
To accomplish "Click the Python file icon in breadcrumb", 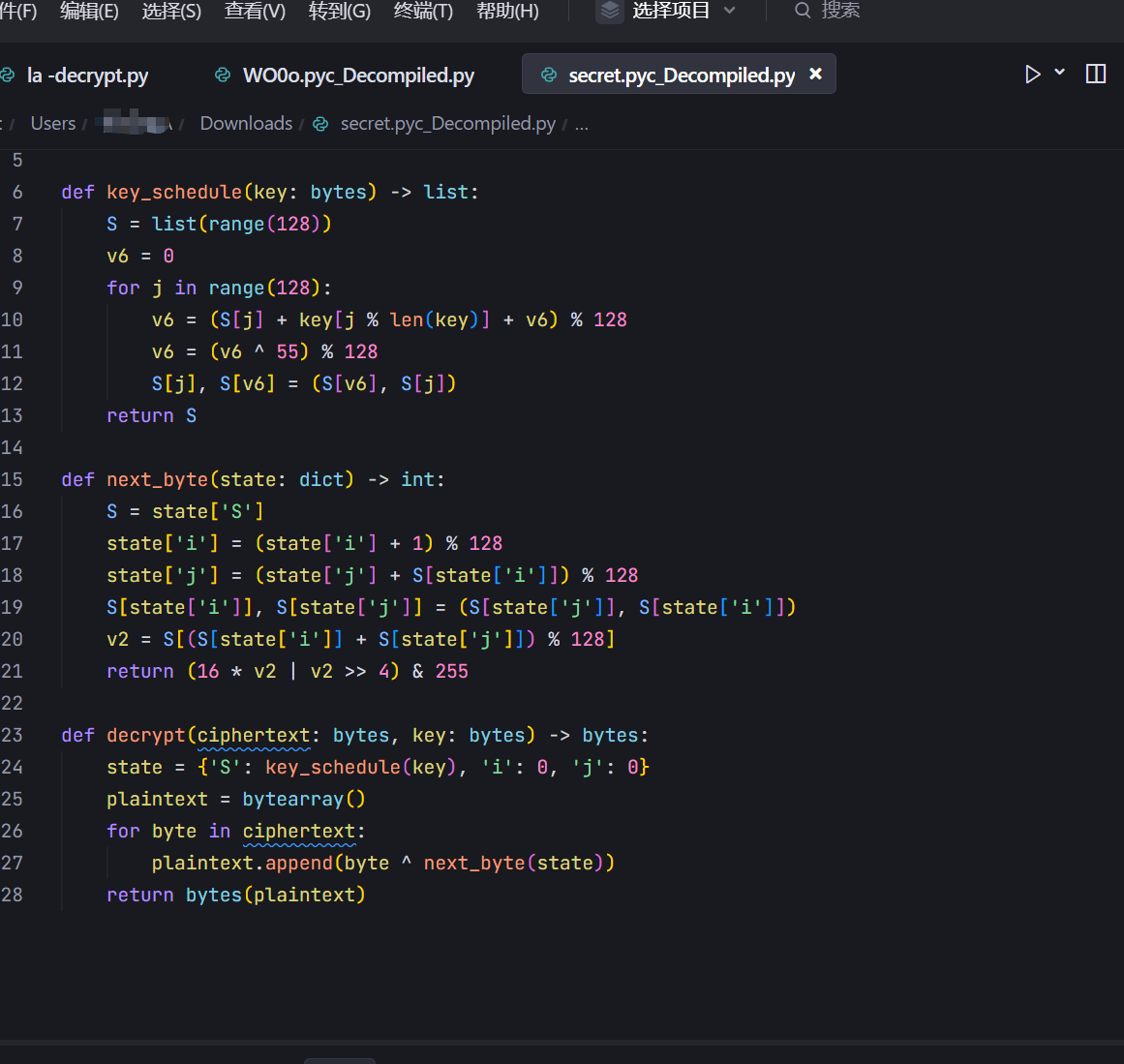I will (321, 124).
